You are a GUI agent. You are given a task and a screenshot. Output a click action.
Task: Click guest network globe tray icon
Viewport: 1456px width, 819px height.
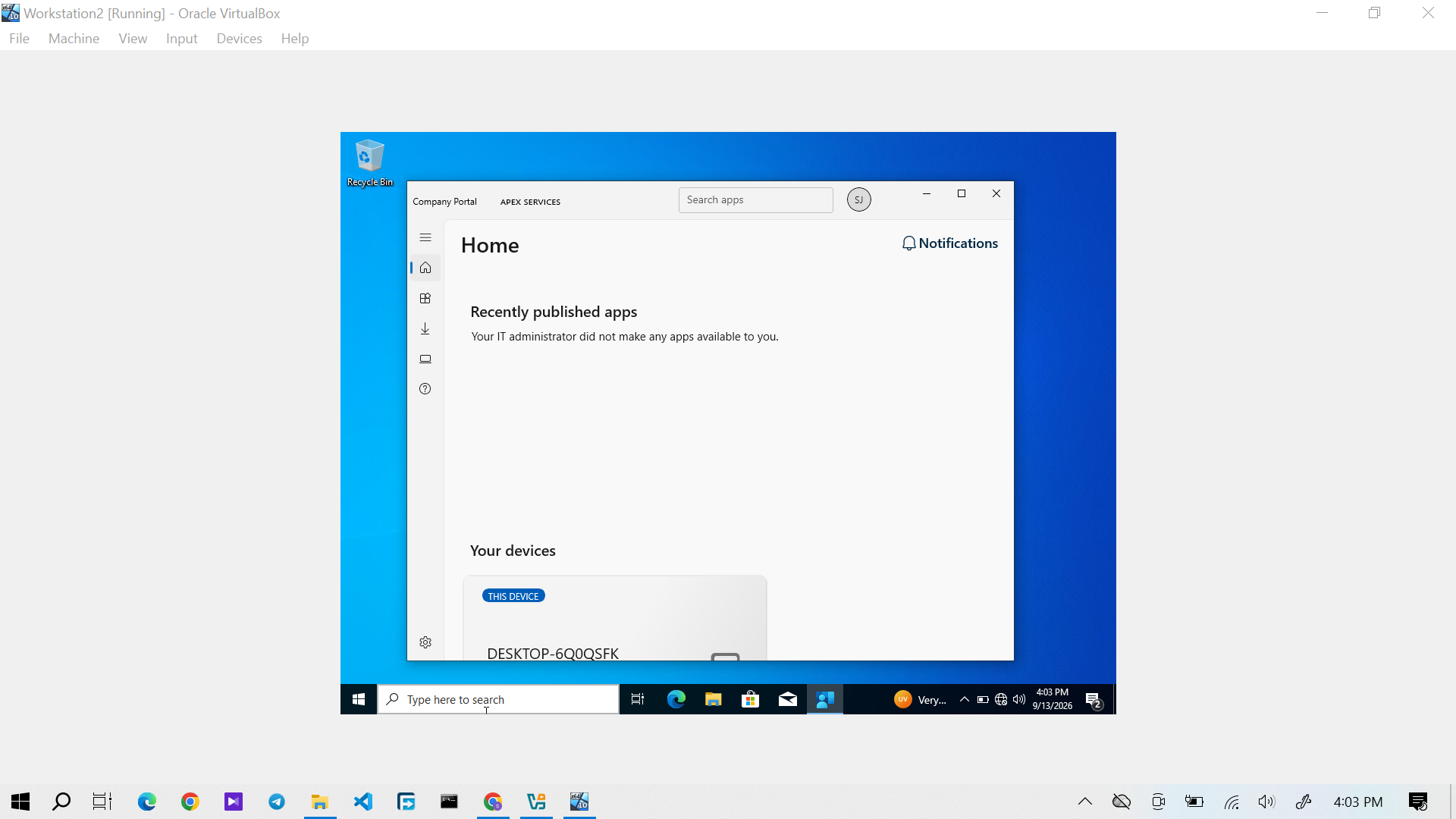coord(1001,699)
